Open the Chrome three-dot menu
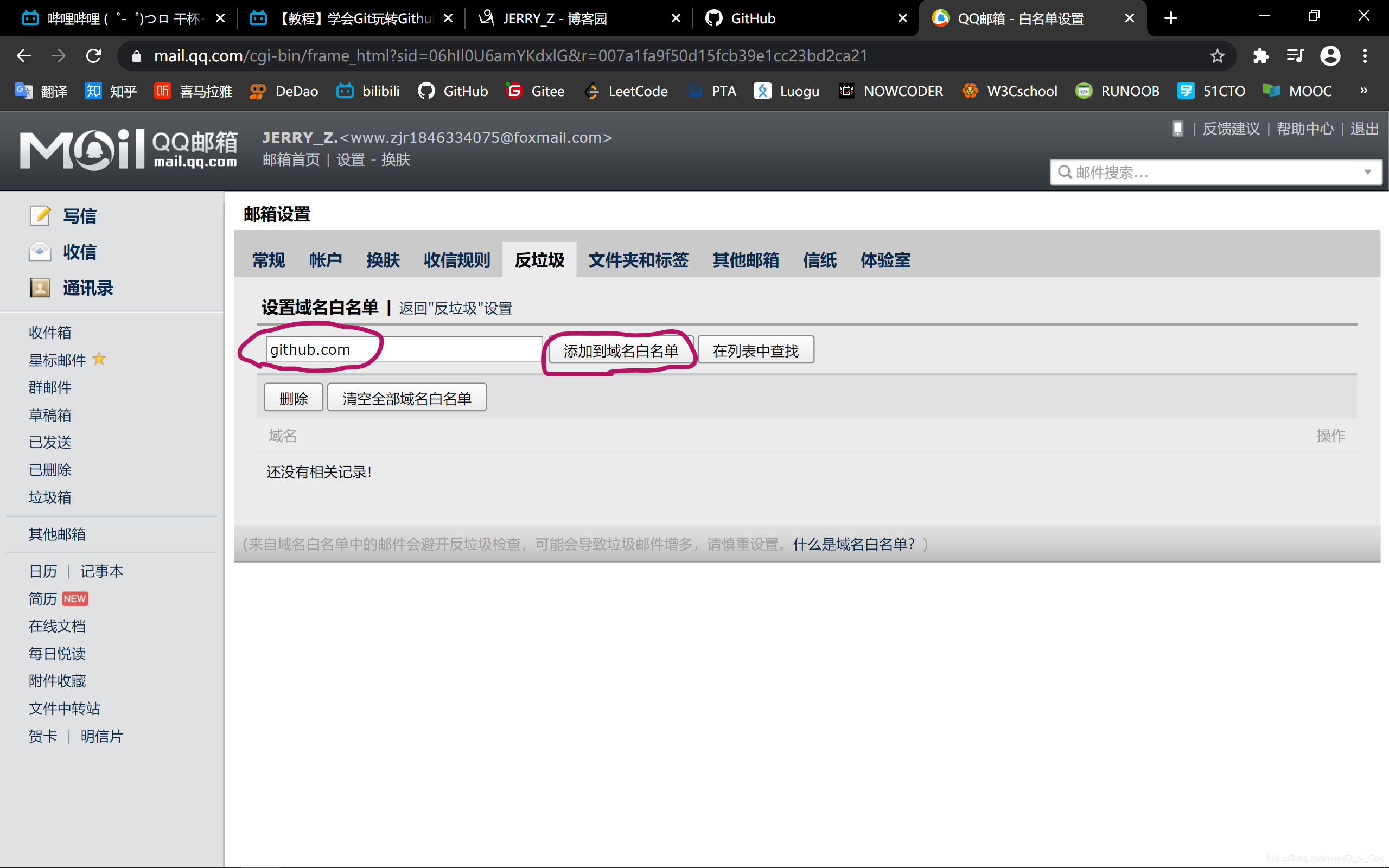 click(x=1365, y=56)
